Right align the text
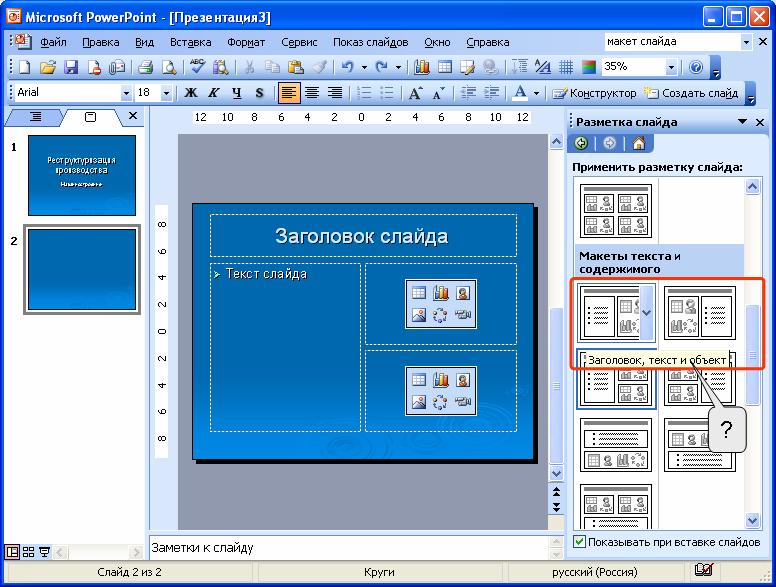Viewport: 776px width, 587px height. [335, 93]
